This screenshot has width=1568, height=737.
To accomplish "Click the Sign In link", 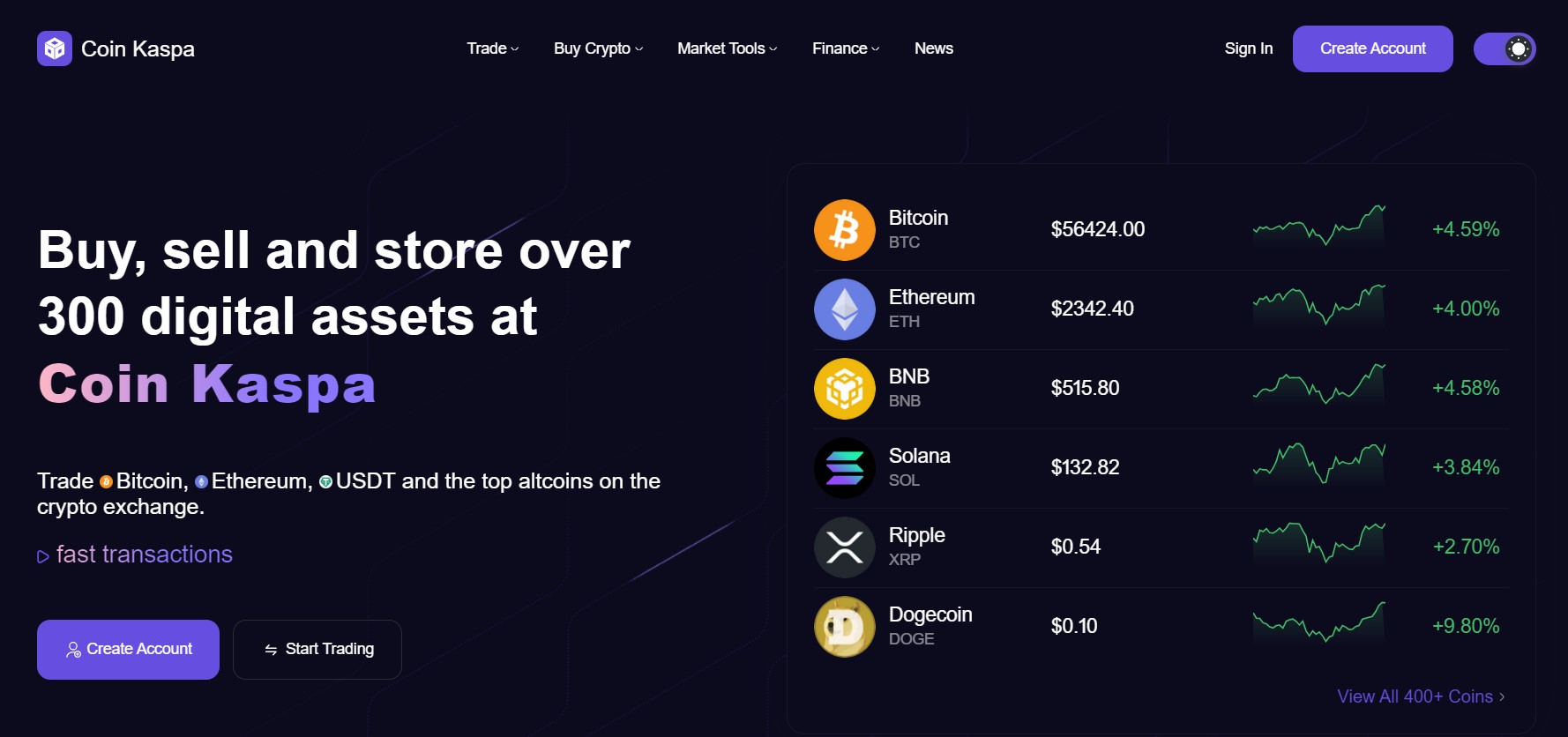I will 1249,48.
